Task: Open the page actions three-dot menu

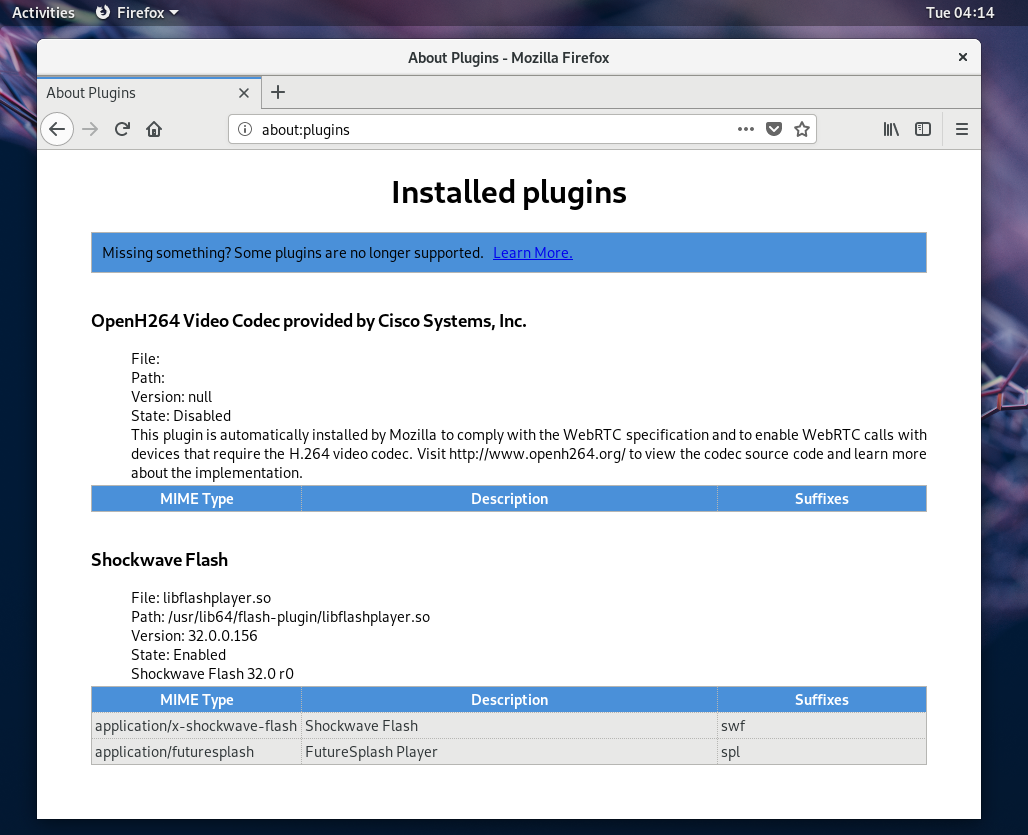Action: click(x=746, y=129)
